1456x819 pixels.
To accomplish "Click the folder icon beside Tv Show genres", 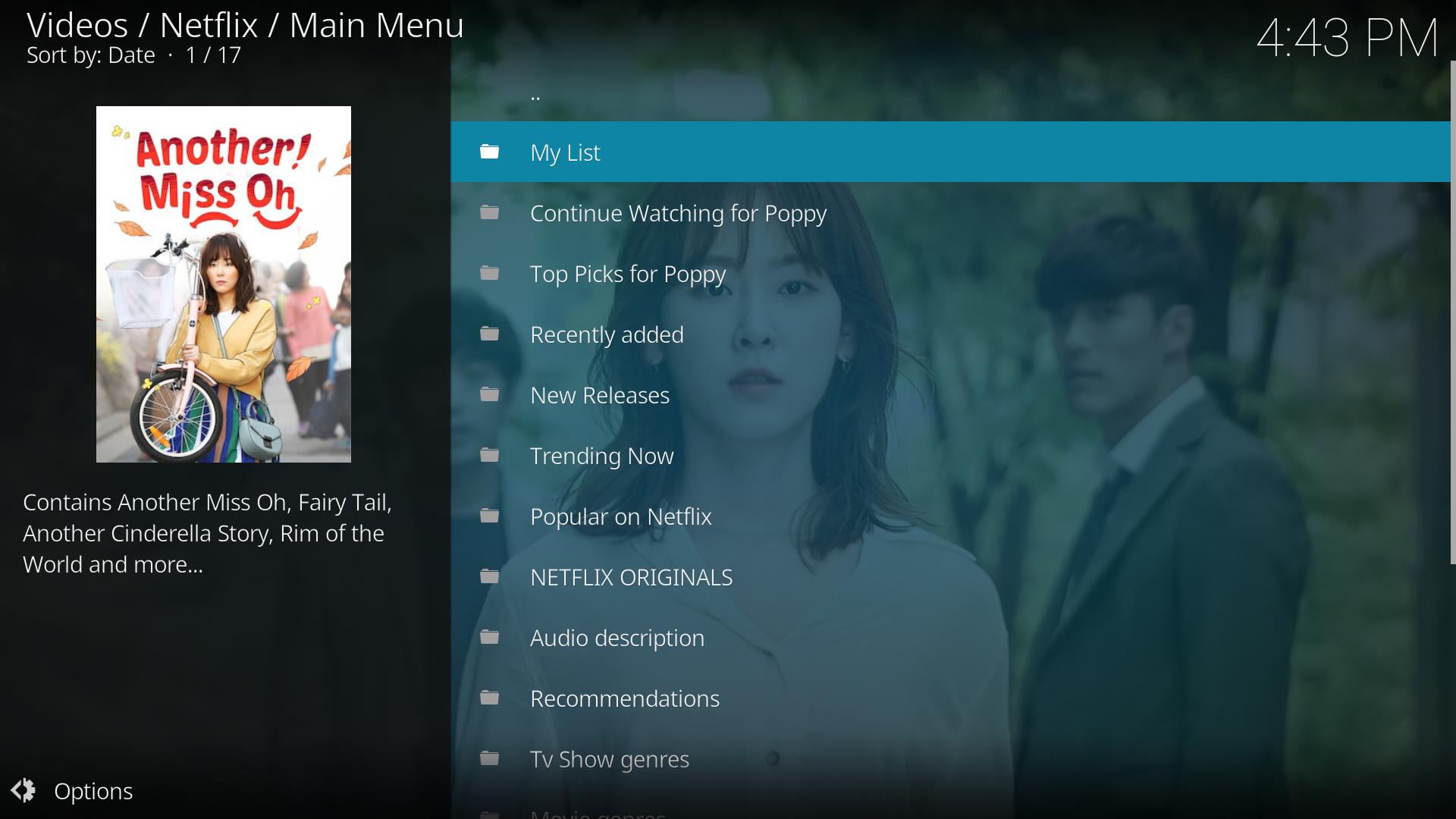I will pyautogui.click(x=490, y=758).
